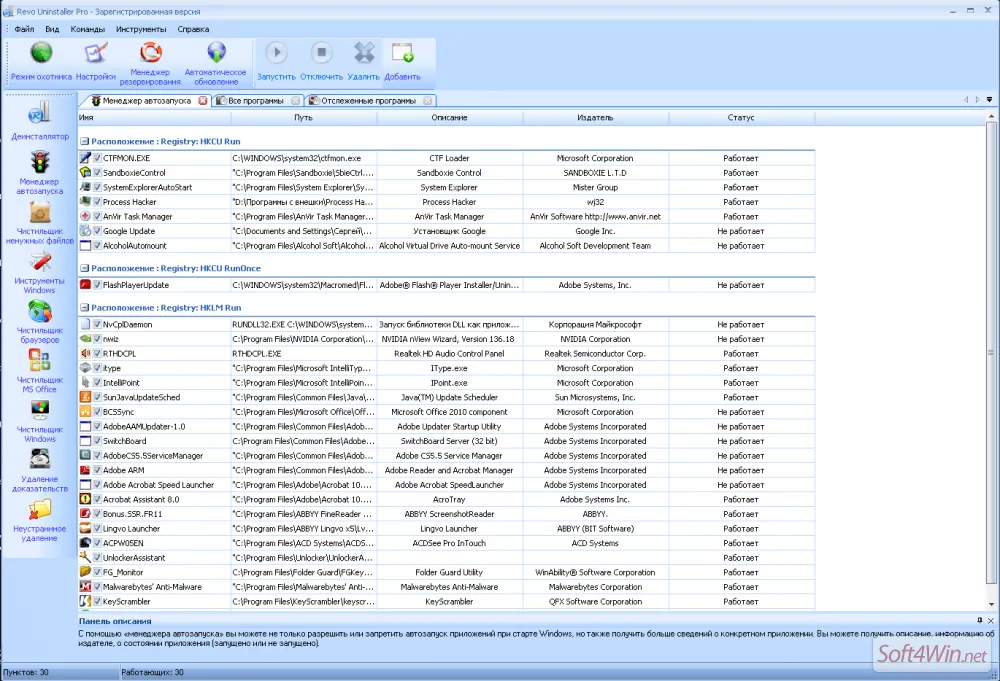Click the list's vertical scrollbar thumb
This screenshot has width=1000, height=681.
[x=991, y=353]
